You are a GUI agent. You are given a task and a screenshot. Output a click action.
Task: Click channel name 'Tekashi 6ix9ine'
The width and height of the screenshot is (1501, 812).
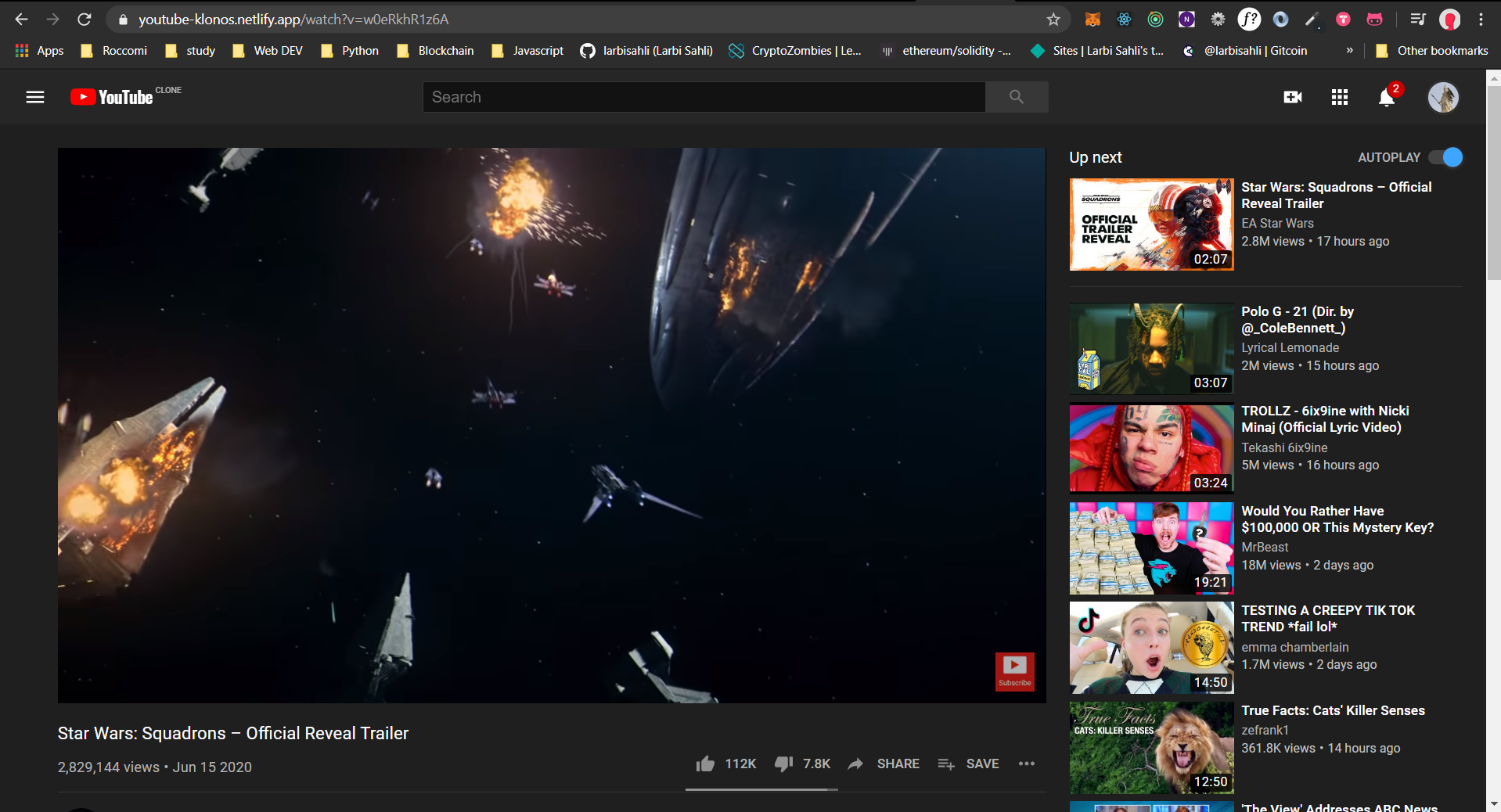click(x=1284, y=447)
